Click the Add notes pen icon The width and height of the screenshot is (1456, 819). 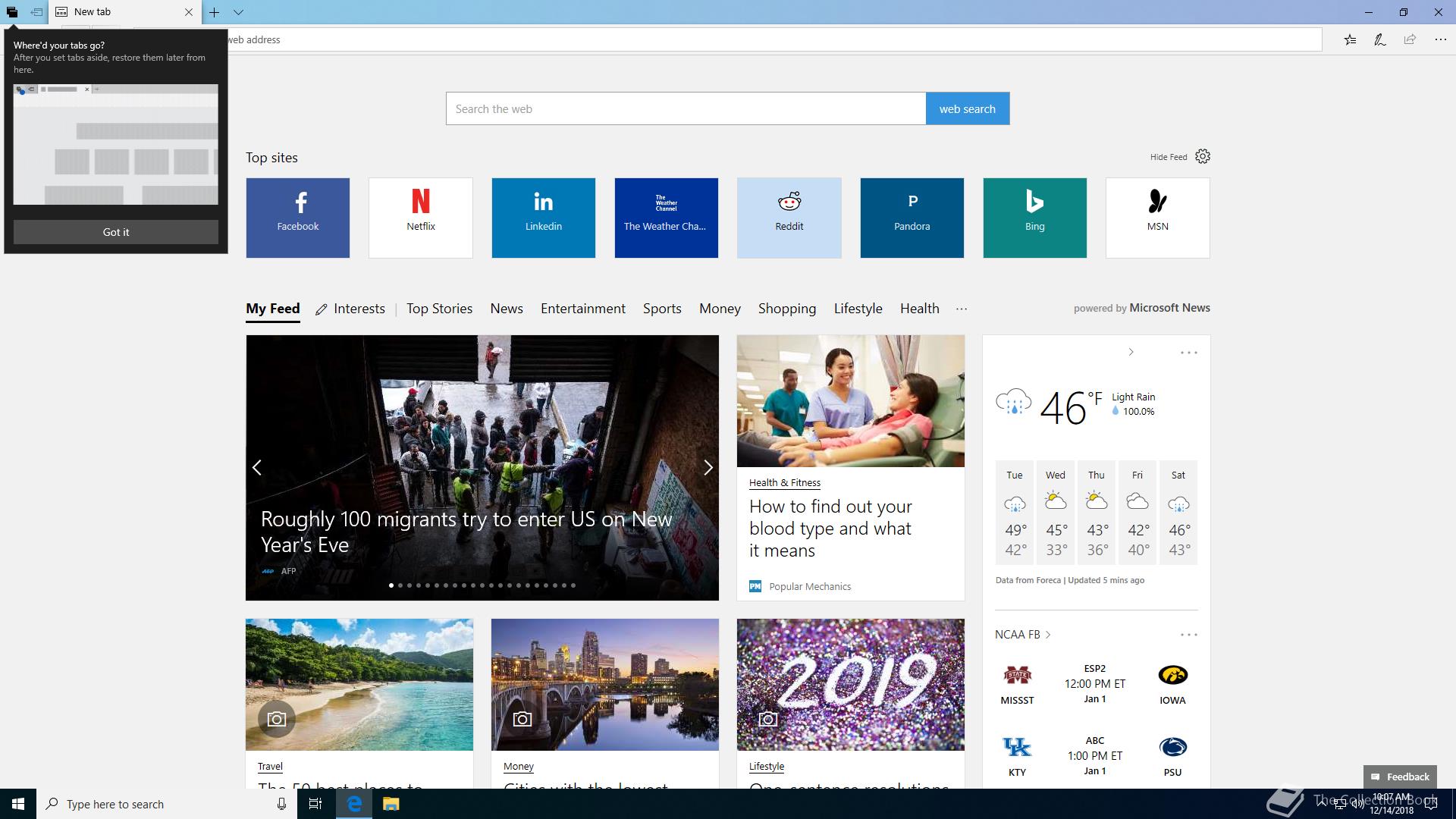tap(1380, 39)
